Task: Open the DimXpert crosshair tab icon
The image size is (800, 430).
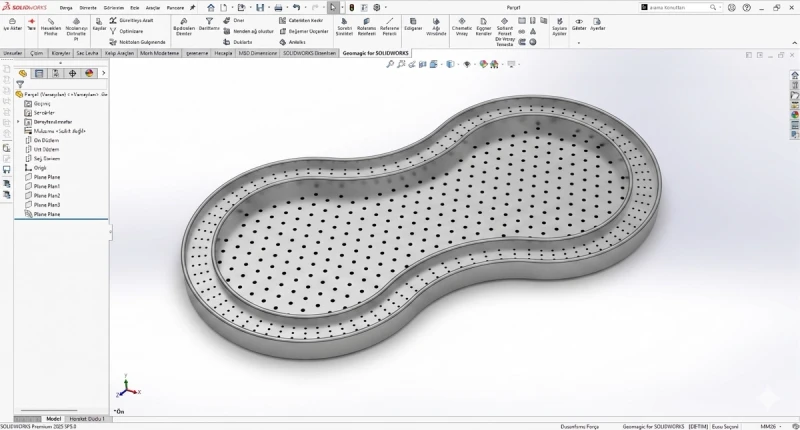Action: pyautogui.click(x=72, y=73)
